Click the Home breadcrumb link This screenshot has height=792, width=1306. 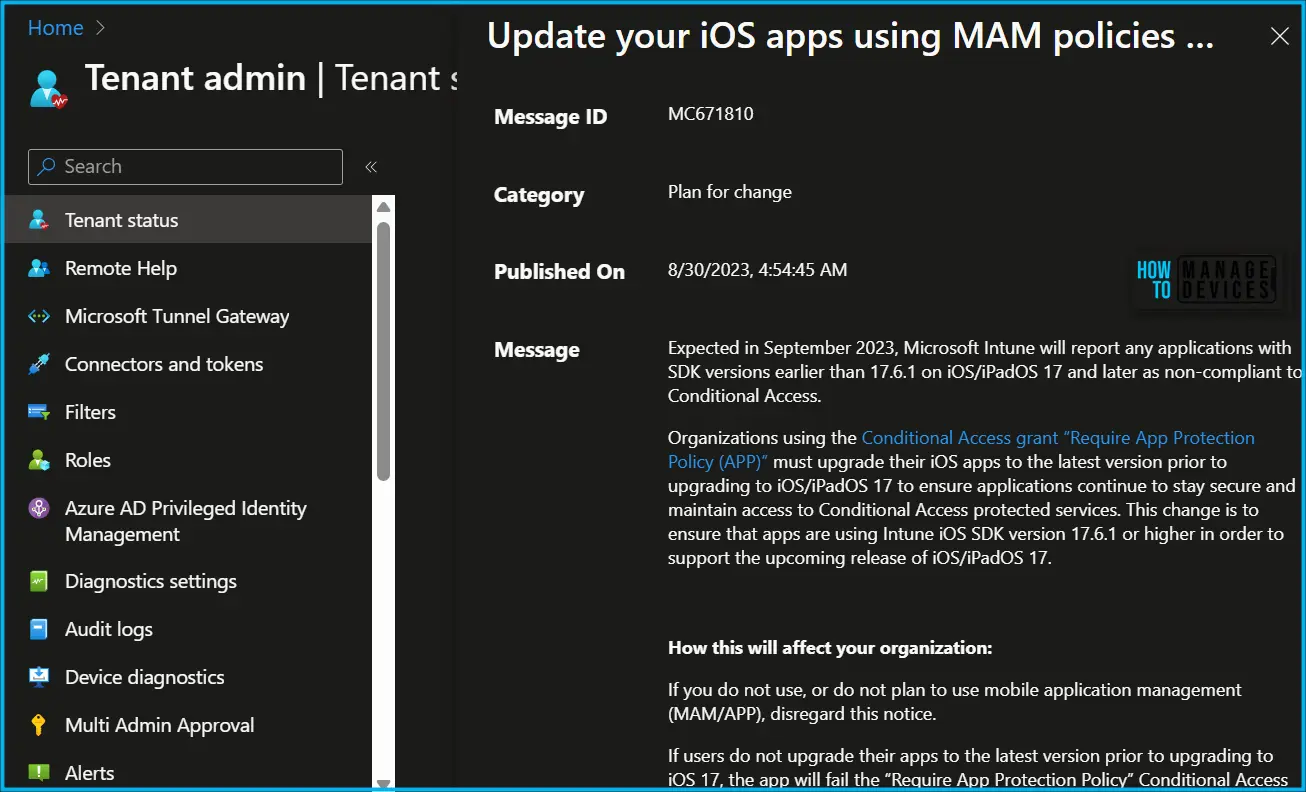(55, 28)
